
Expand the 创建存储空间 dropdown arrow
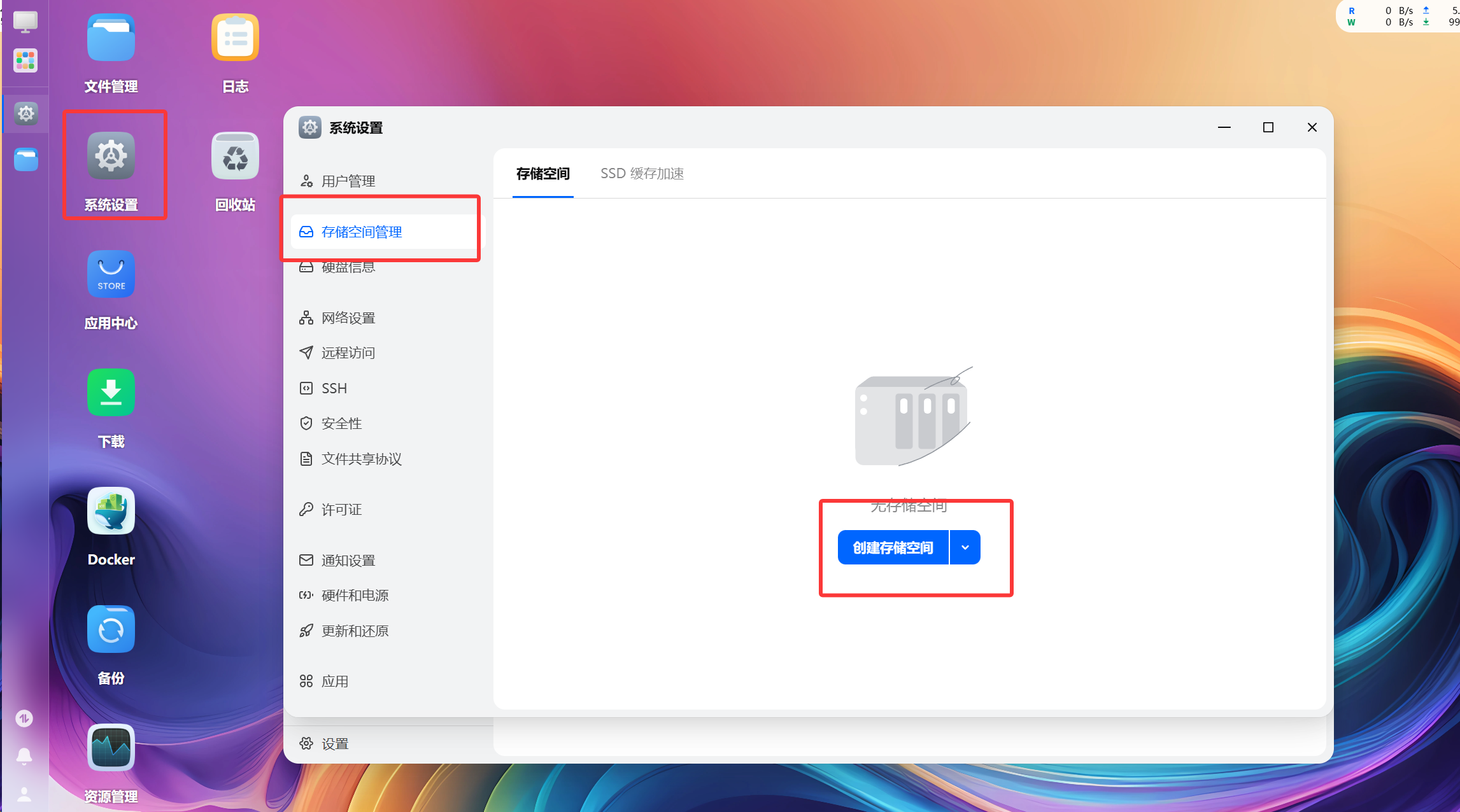pos(965,547)
